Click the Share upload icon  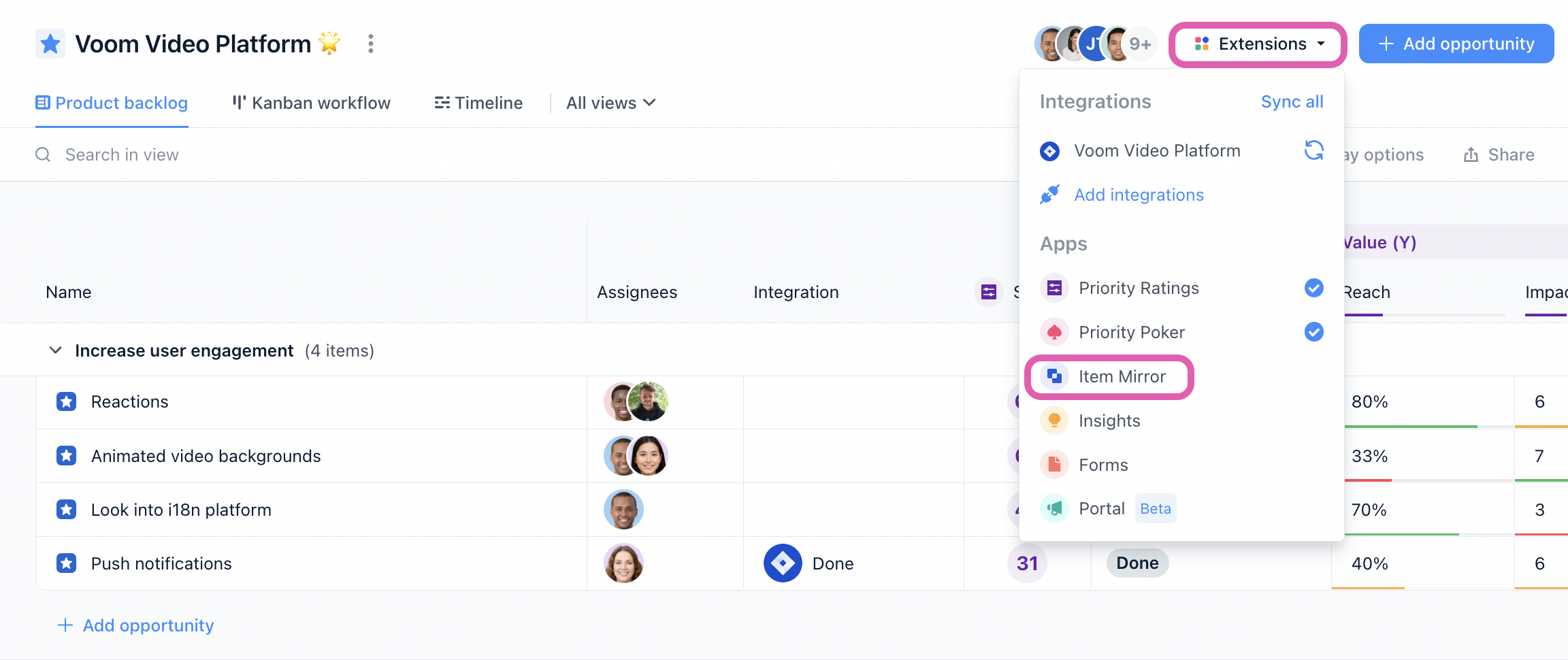1471,155
